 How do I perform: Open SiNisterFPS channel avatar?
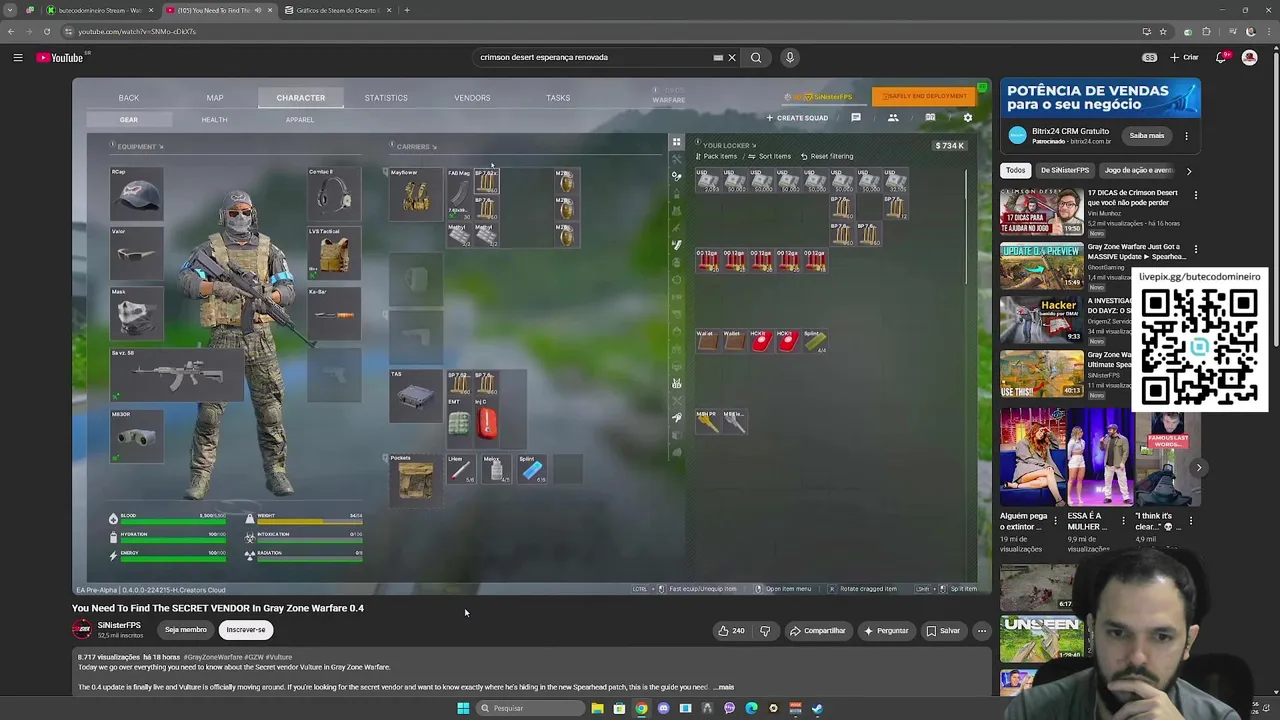click(x=82, y=629)
